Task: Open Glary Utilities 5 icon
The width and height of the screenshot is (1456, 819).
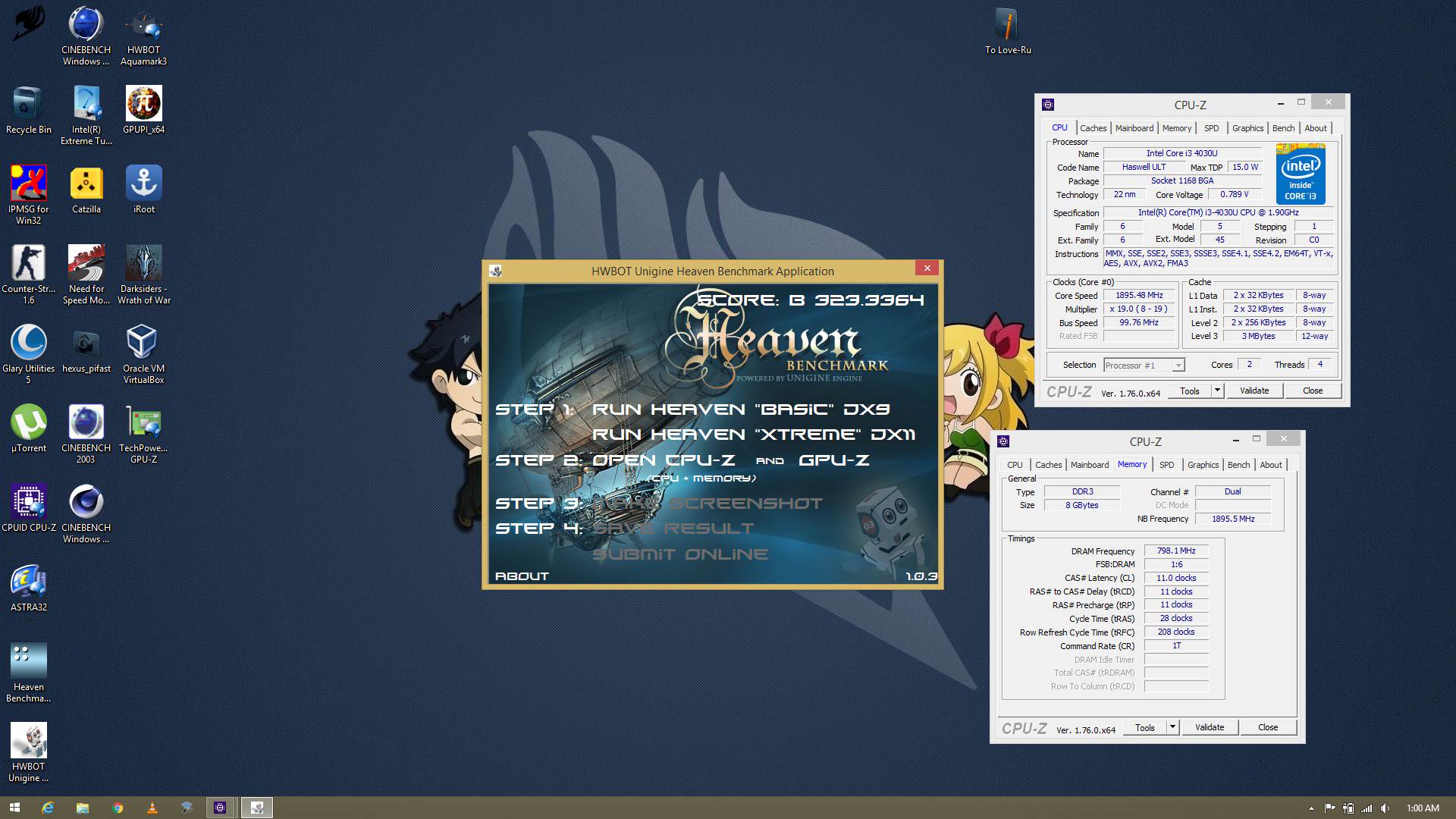Action: [x=29, y=355]
